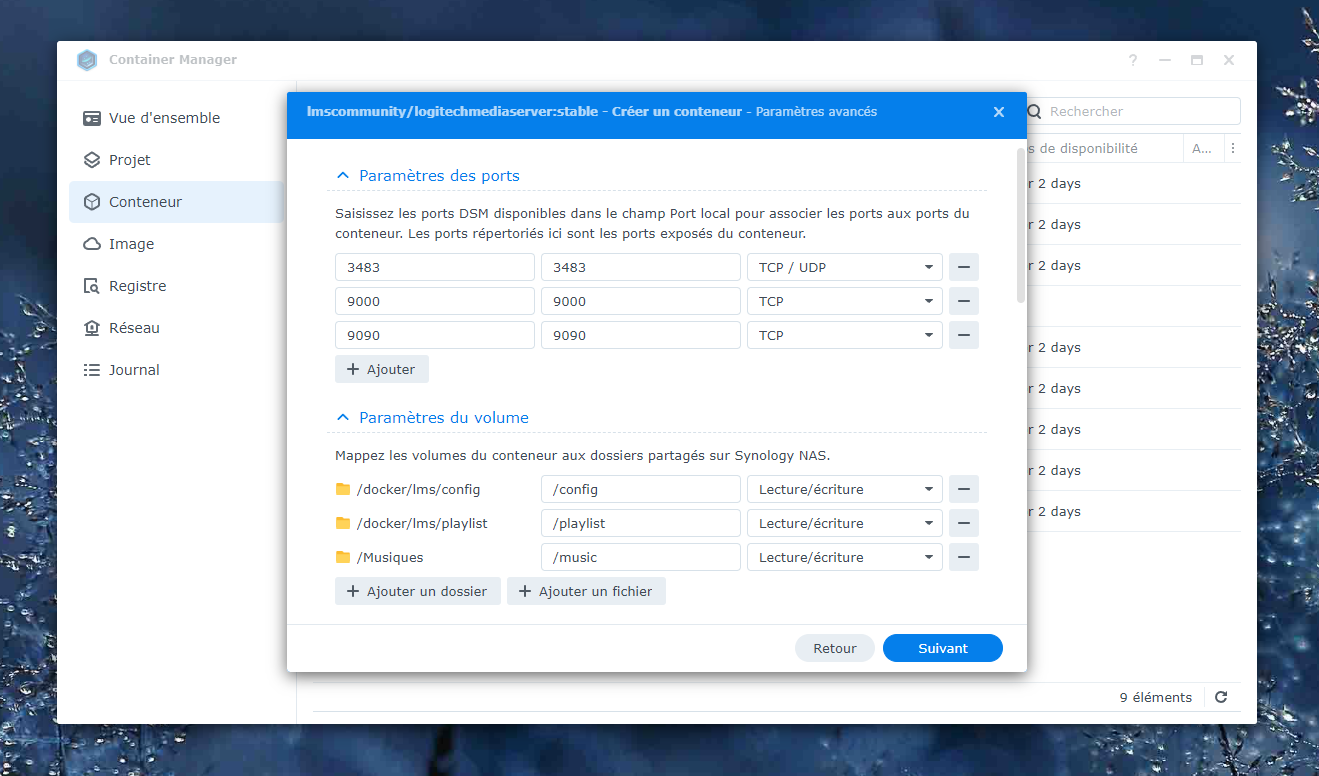The image size is (1319, 776).
Task: Click the Retour button
Action: coord(835,648)
